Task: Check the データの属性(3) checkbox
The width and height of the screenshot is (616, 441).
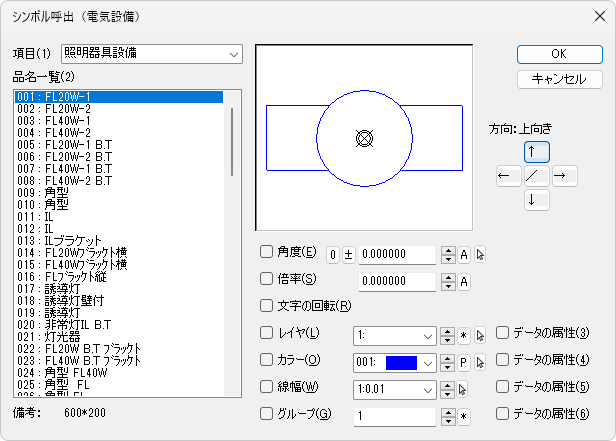Action: tap(503, 332)
